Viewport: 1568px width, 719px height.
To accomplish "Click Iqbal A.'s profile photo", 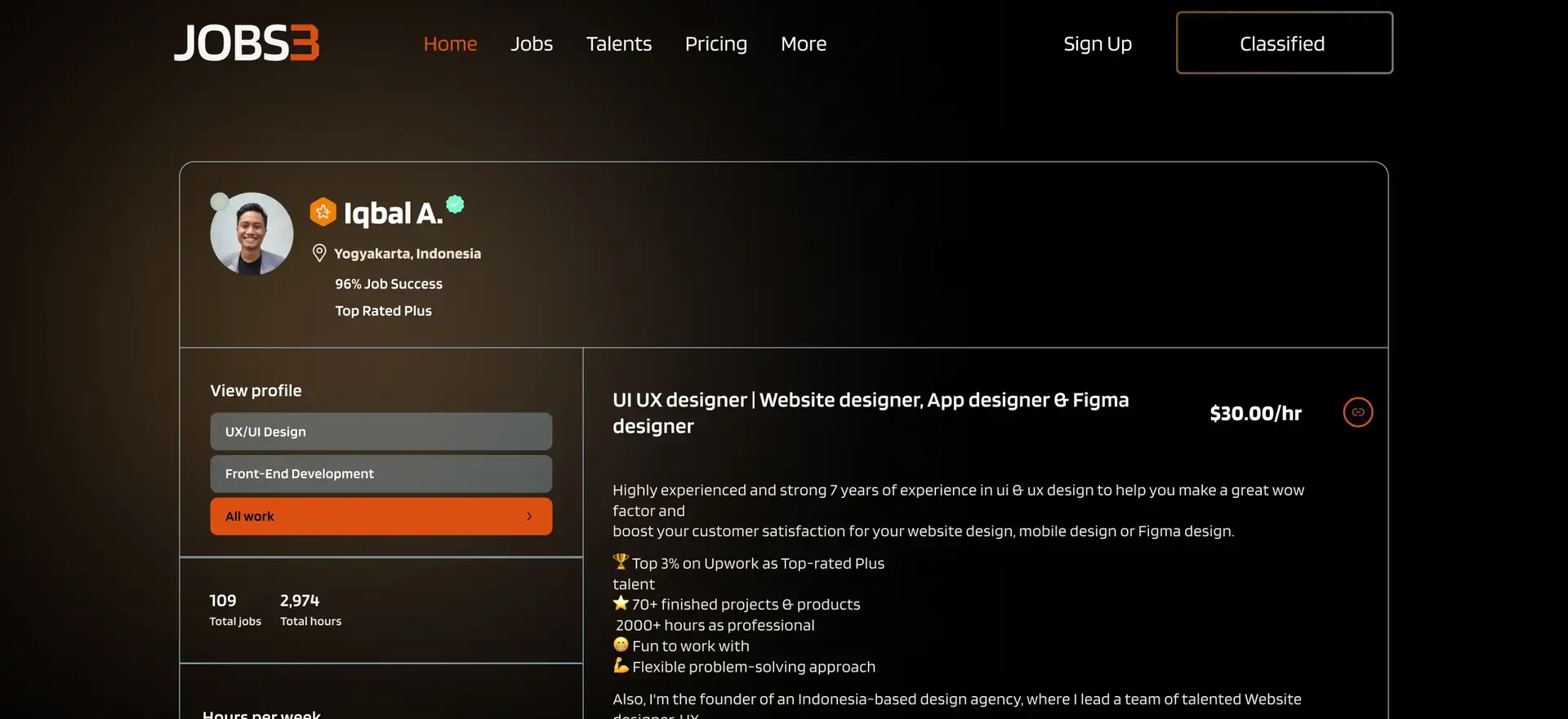I will (252, 234).
